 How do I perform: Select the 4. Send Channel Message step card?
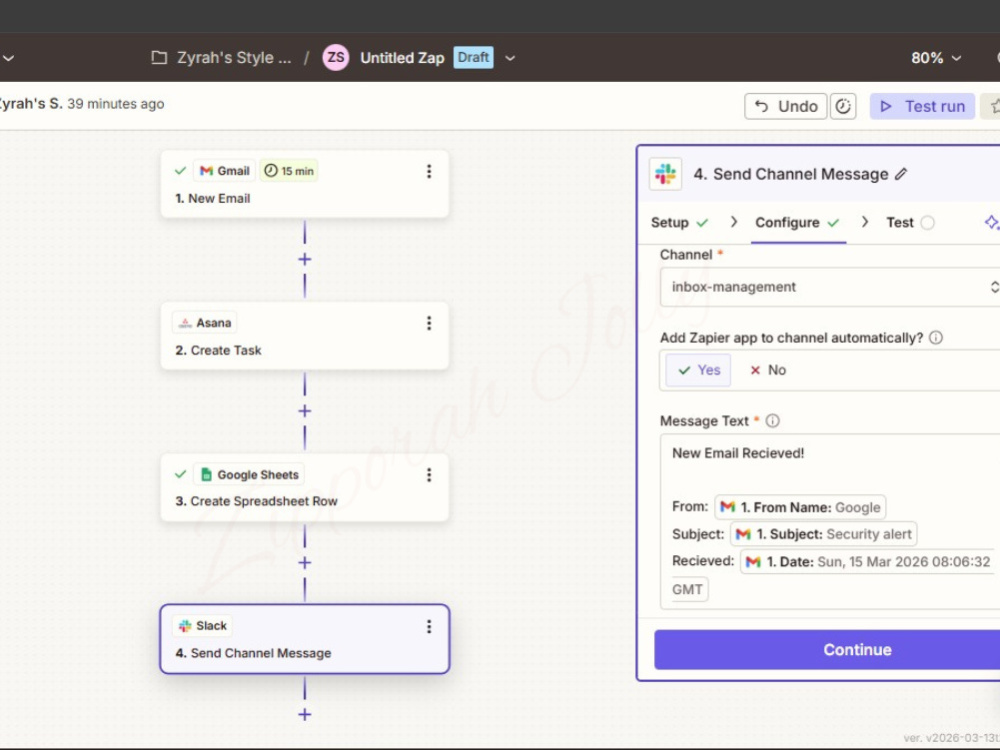tap(305, 639)
